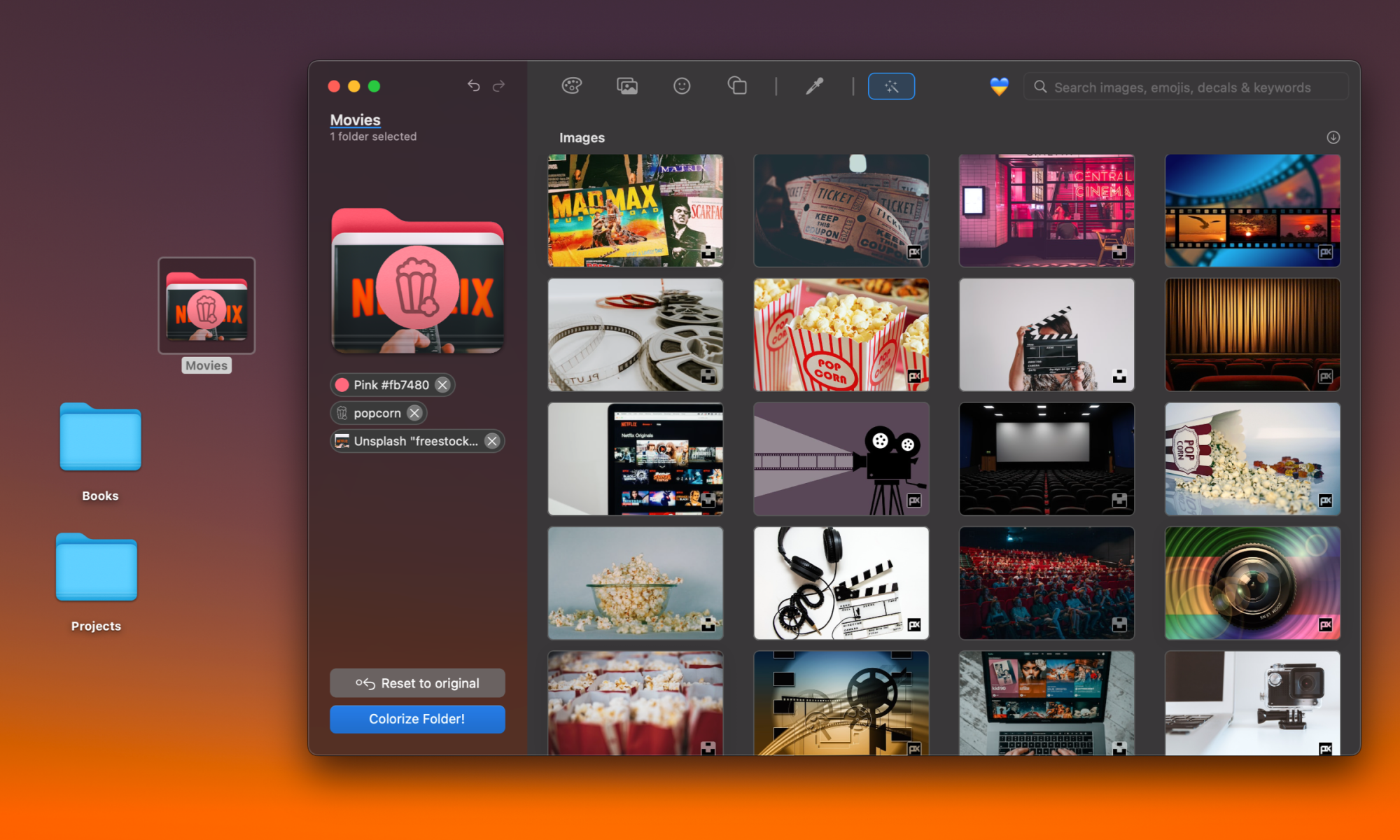Toggle the magic wand suggestions button

[891, 86]
